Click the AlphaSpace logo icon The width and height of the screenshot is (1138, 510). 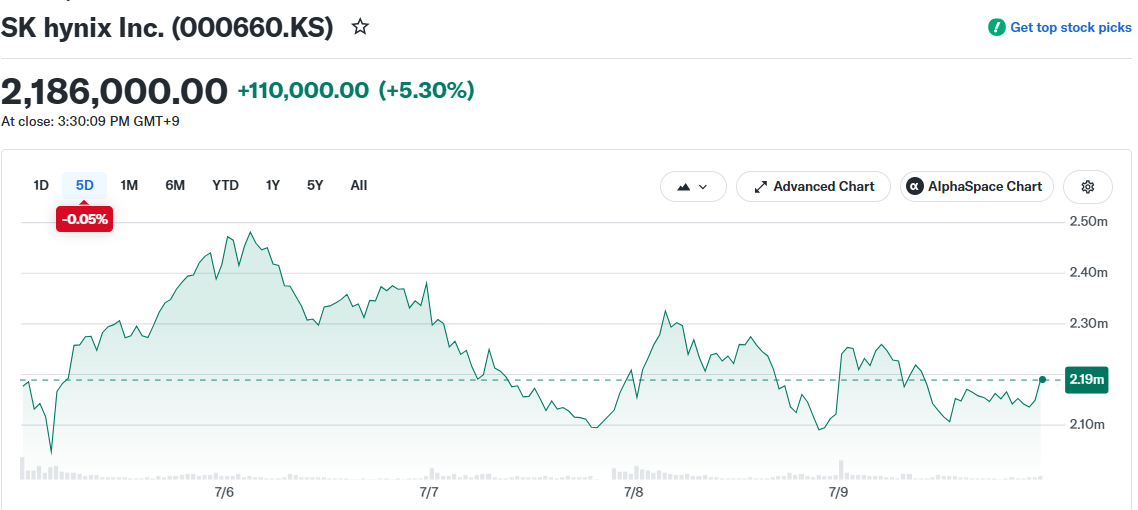[x=914, y=186]
